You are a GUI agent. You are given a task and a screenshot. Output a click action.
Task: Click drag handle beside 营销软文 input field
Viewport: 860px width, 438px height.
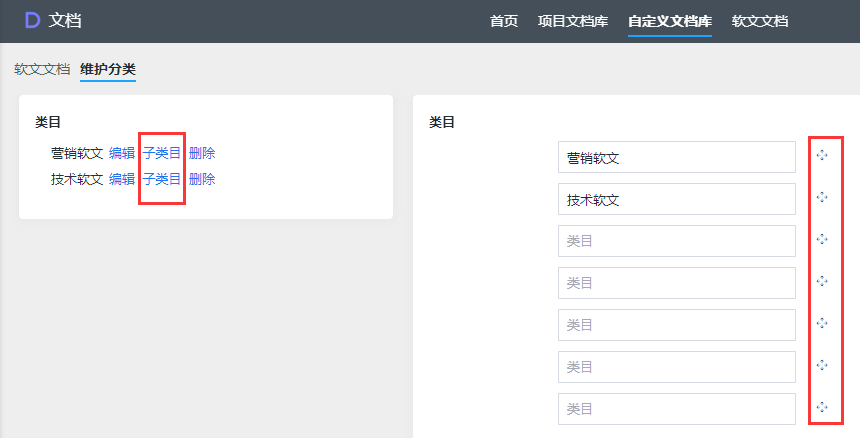(x=822, y=156)
